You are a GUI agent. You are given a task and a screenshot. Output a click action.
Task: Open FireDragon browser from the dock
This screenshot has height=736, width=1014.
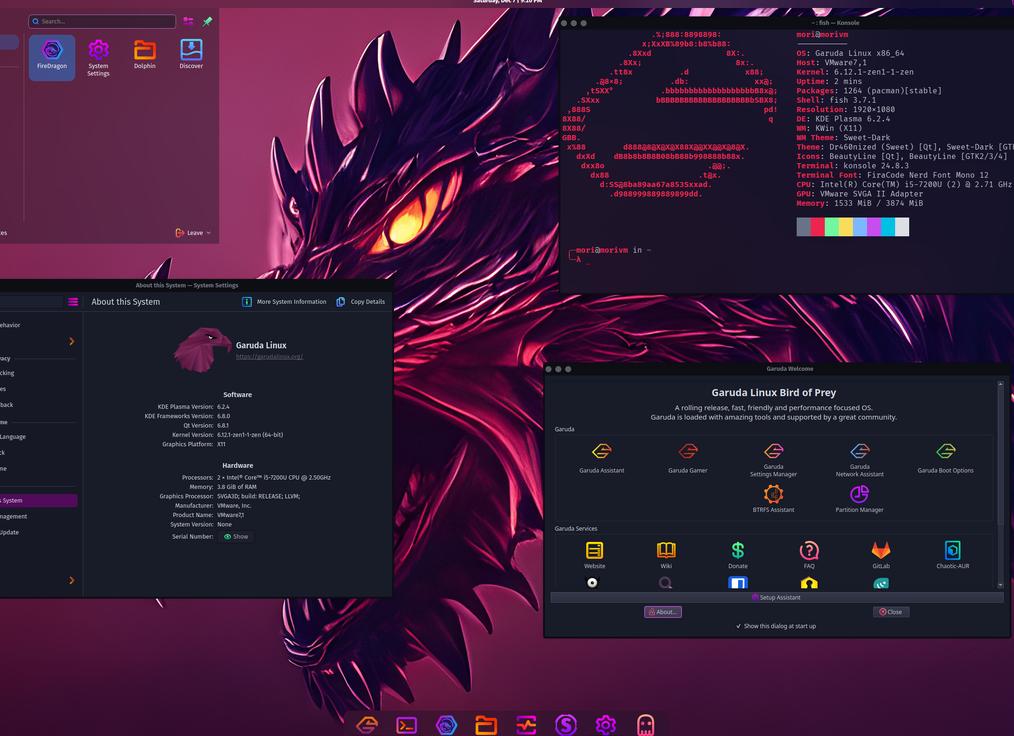446,725
